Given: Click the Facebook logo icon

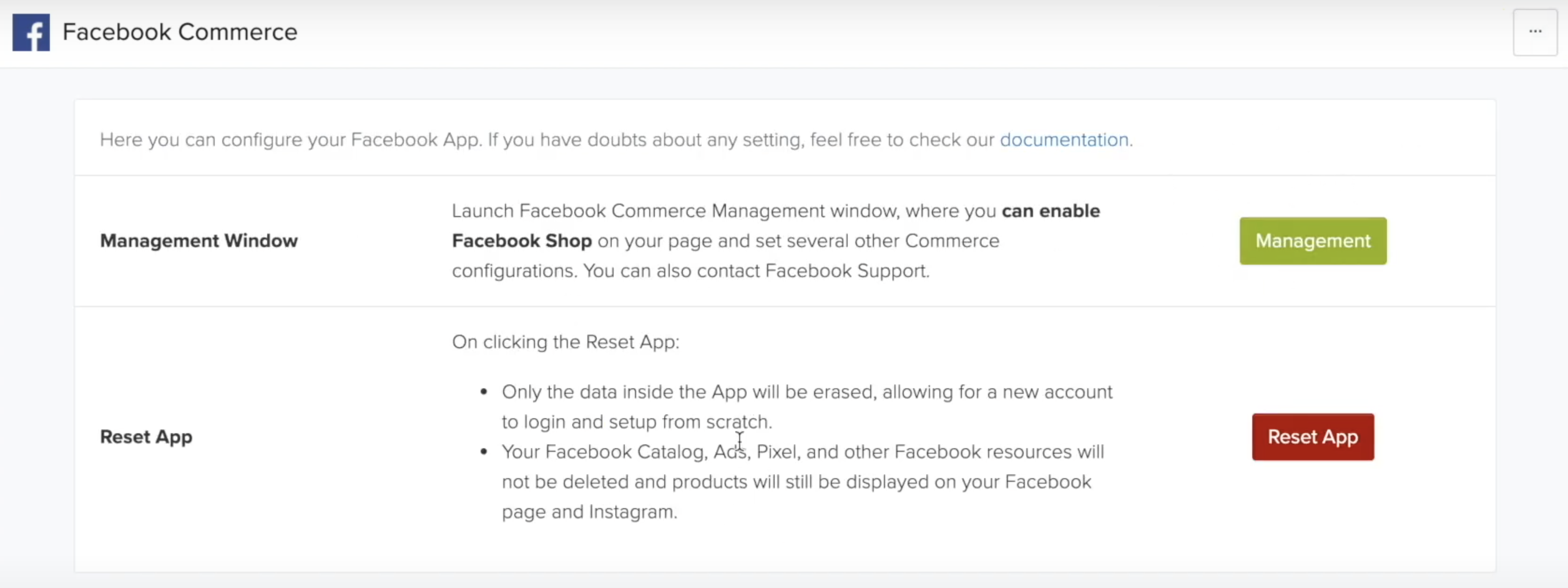Looking at the screenshot, I should click(31, 32).
